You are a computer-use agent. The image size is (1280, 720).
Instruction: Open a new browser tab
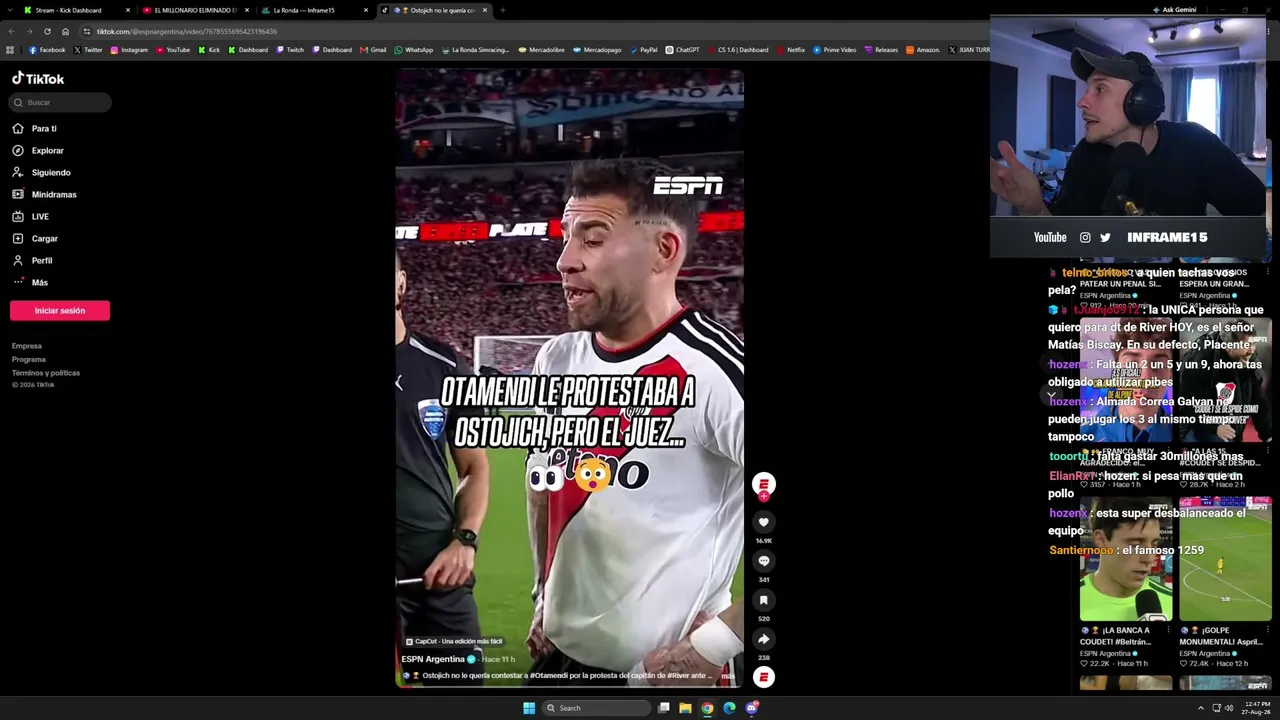tap(502, 10)
